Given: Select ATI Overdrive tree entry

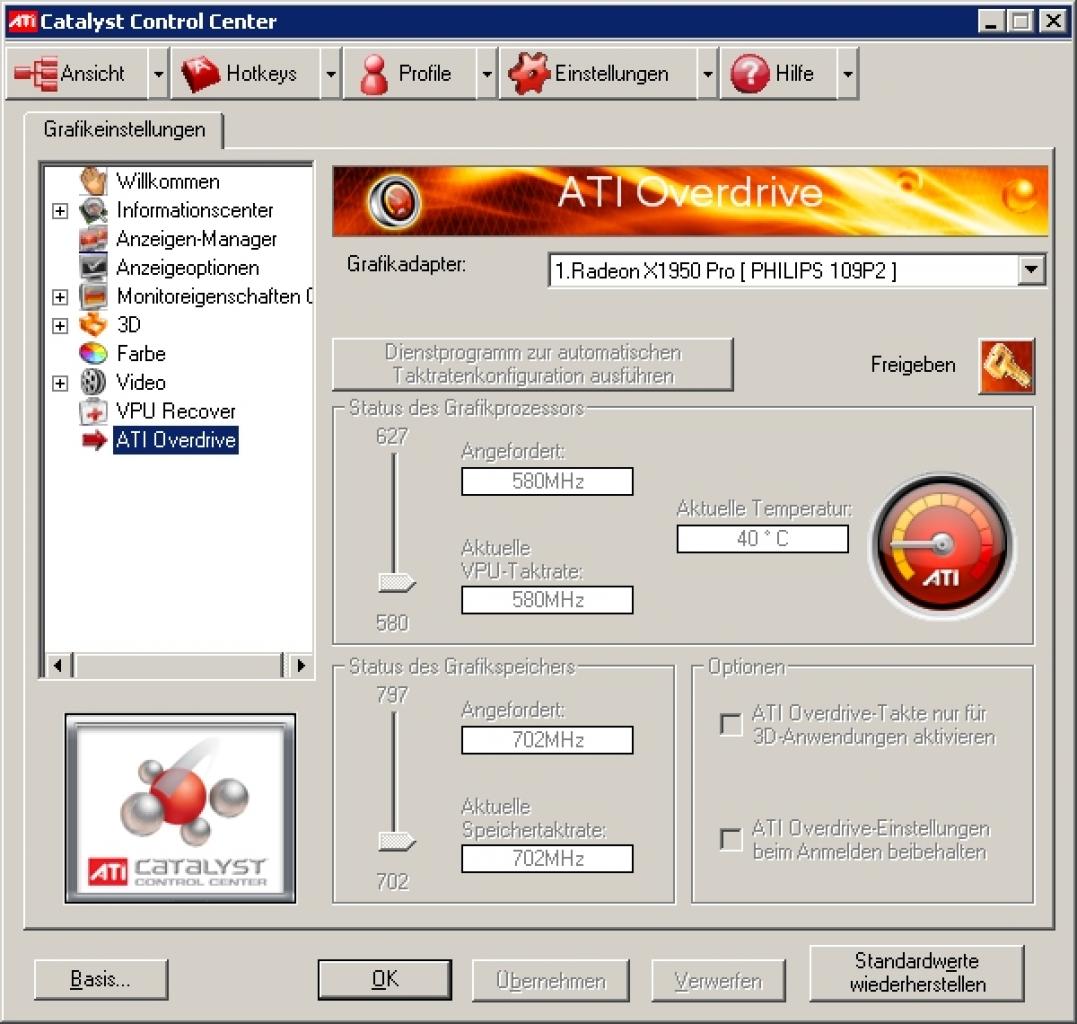Looking at the screenshot, I should pos(176,440).
